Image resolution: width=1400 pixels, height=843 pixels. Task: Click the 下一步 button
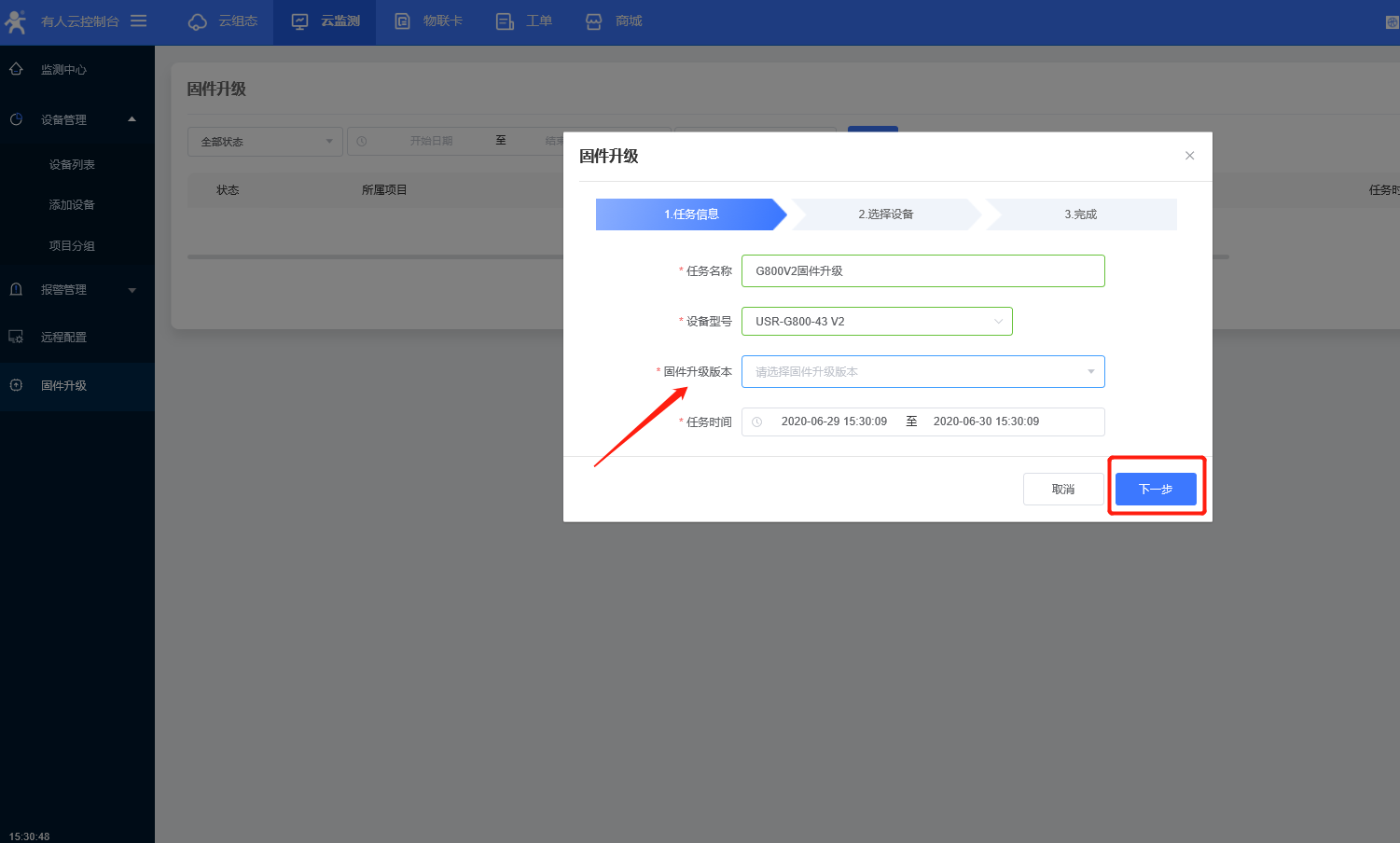coord(1155,490)
